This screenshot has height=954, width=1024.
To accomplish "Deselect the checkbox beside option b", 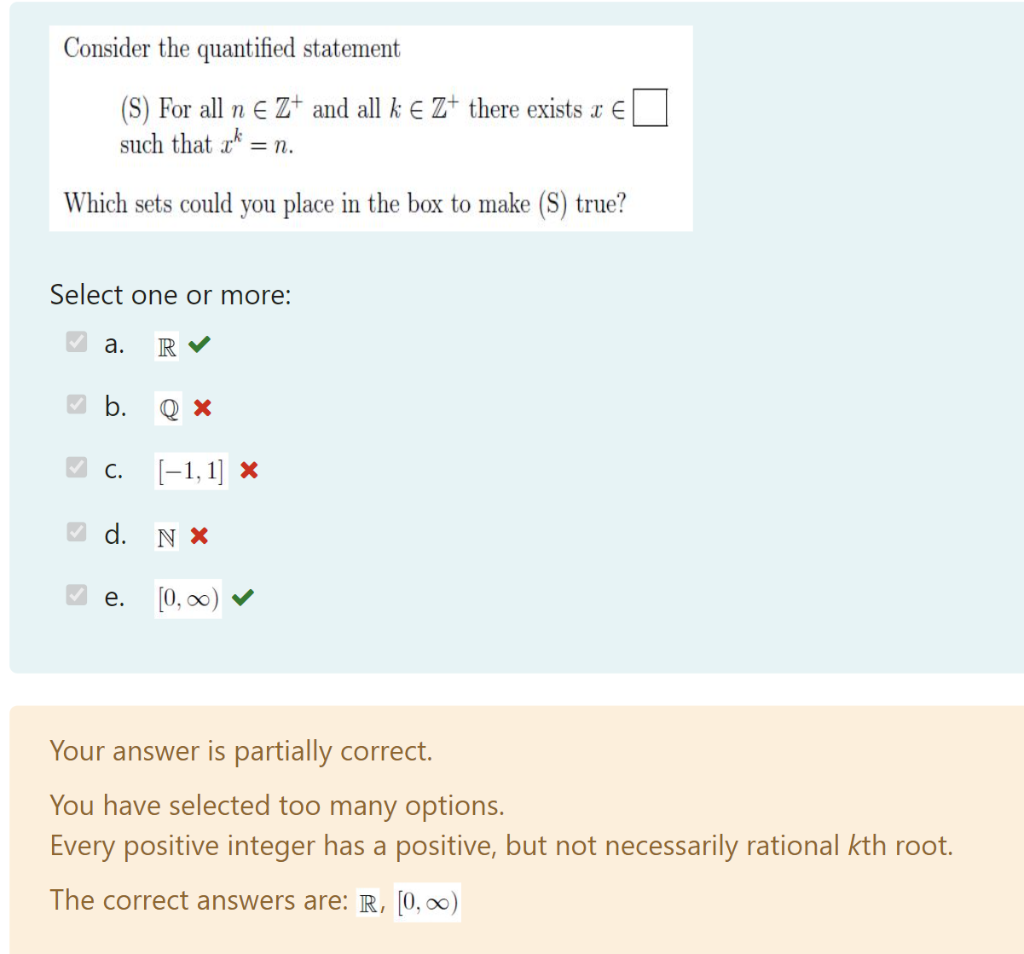I will click(x=76, y=404).
